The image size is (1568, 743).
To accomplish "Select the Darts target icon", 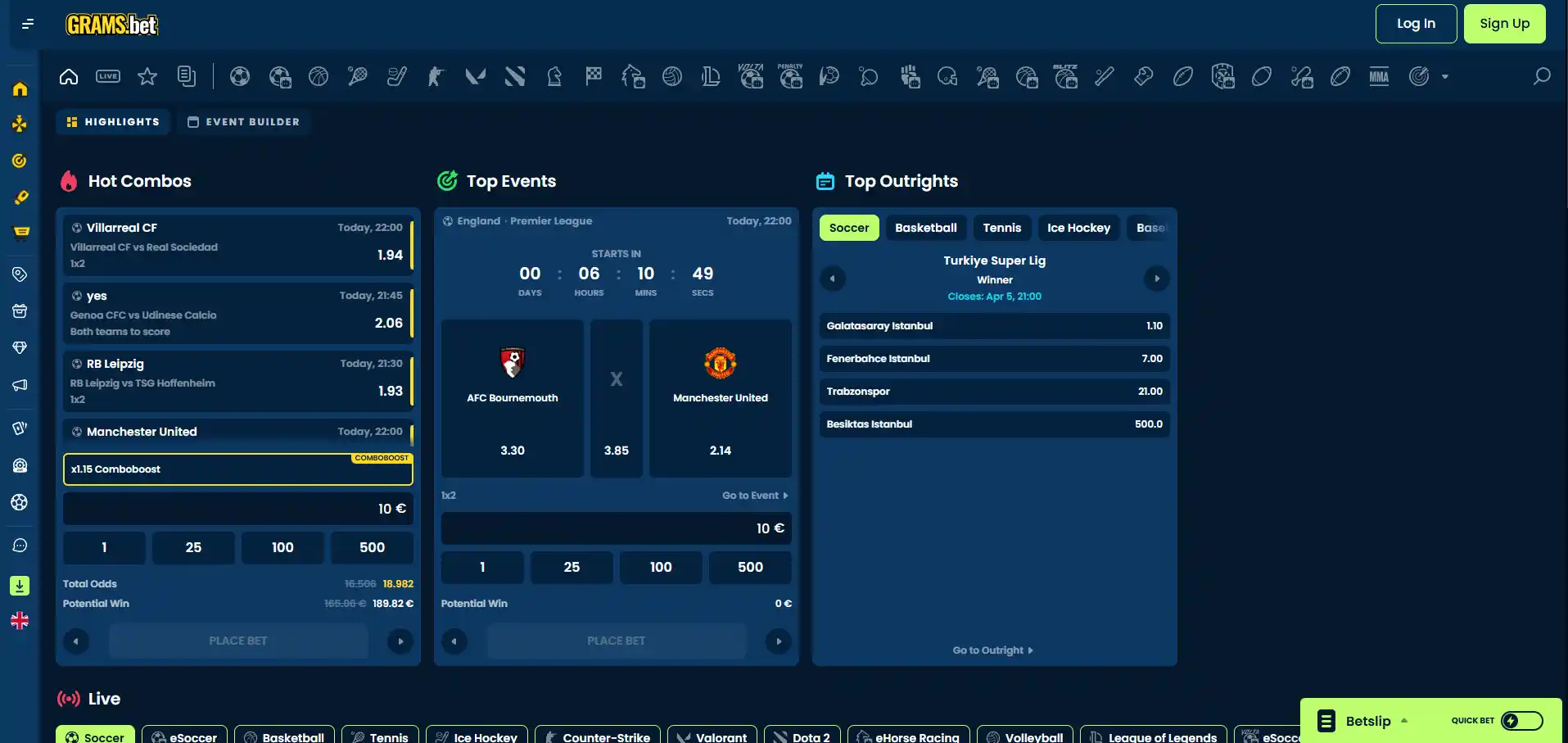I will click(x=1419, y=76).
